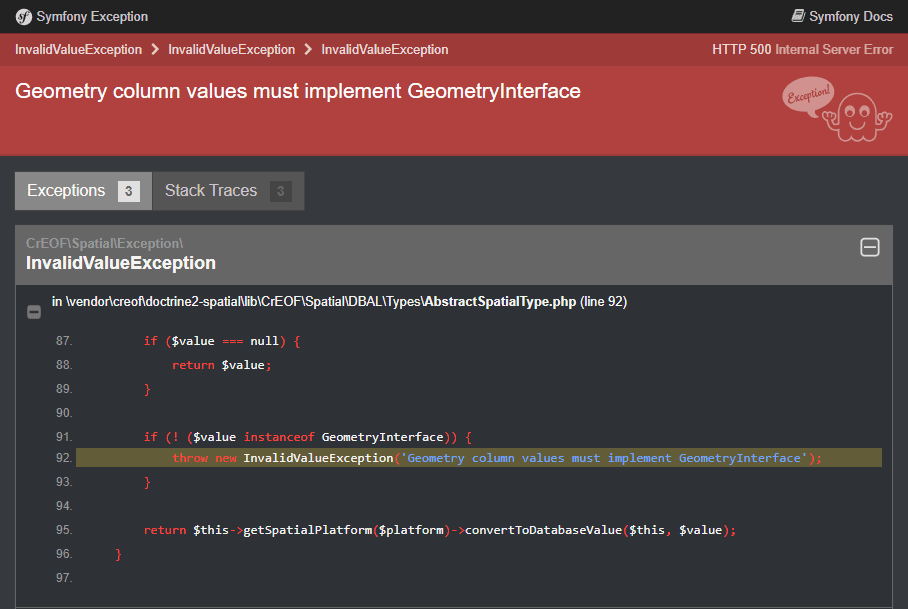Click the Symfony Docs book icon

click(x=798, y=16)
